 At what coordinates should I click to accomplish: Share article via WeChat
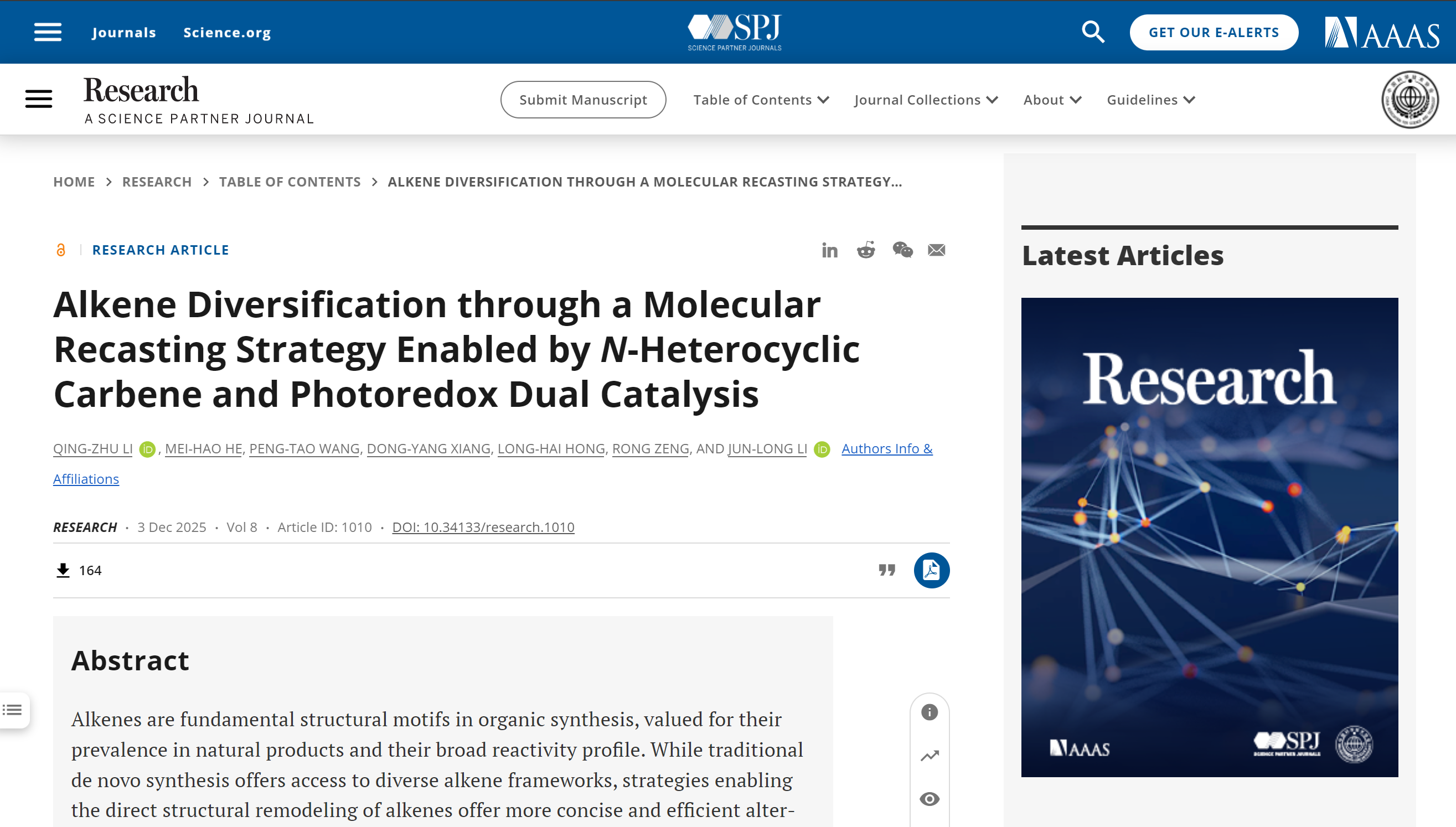point(902,250)
